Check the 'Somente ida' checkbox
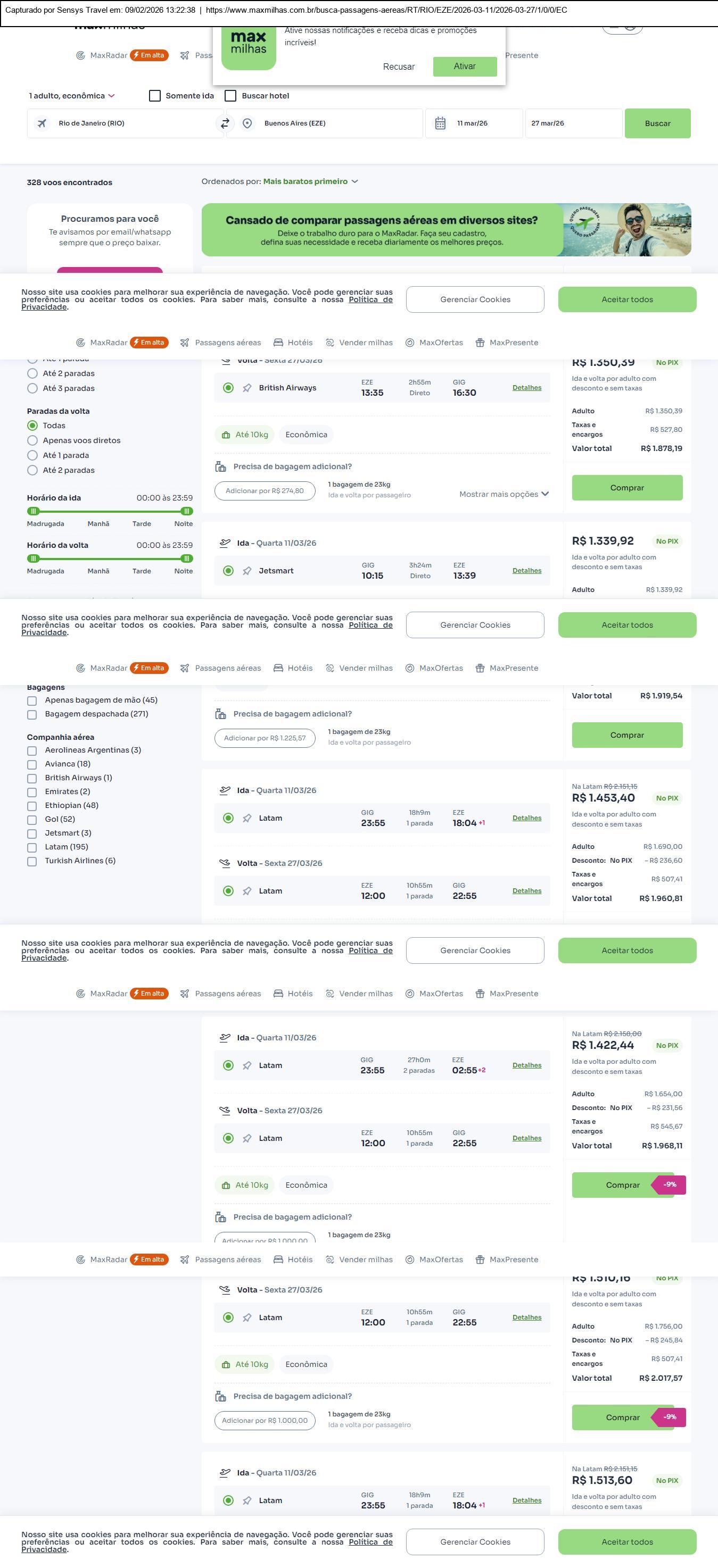The width and height of the screenshot is (718, 1568). click(x=155, y=96)
